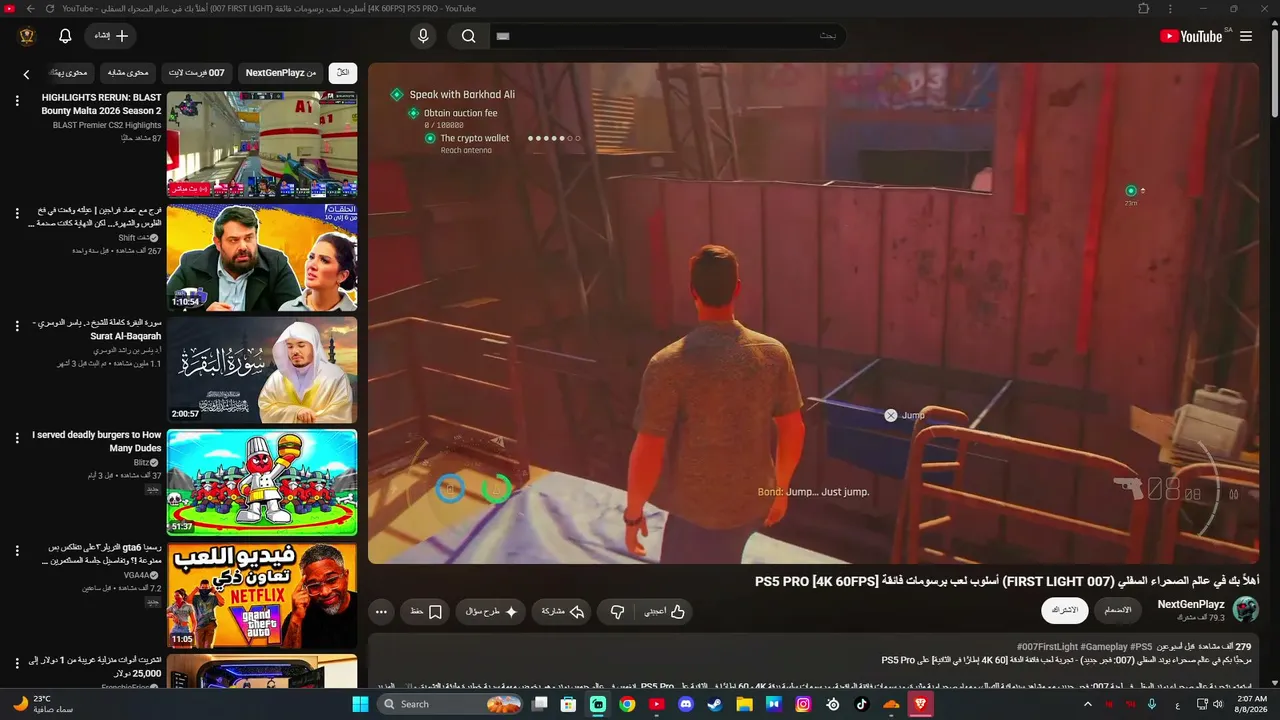The height and width of the screenshot is (720, 1280).
Task: Select the From NextGenPlayz filter chip
Action: pos(281,73)
